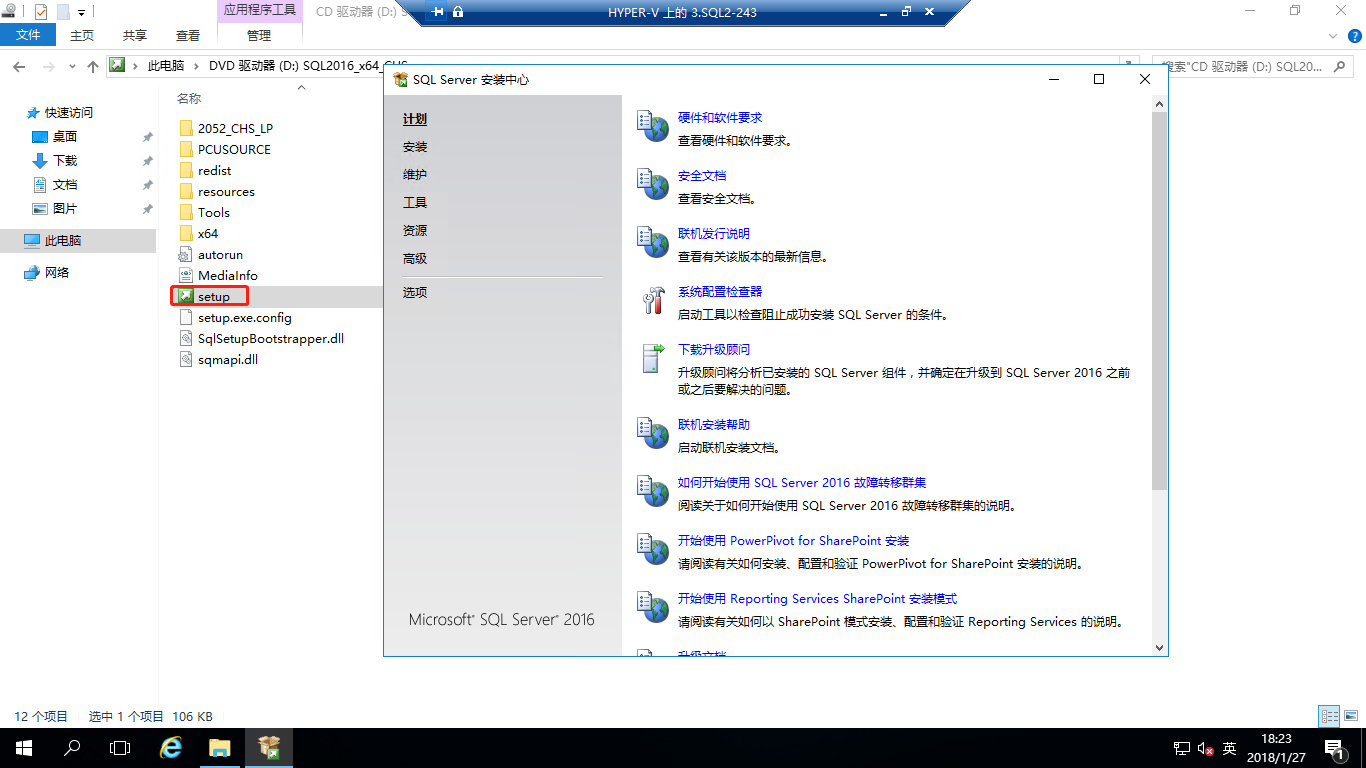
Task: Click the SQL Server setup taskbar icon
Action: click(x=268, y=747)
